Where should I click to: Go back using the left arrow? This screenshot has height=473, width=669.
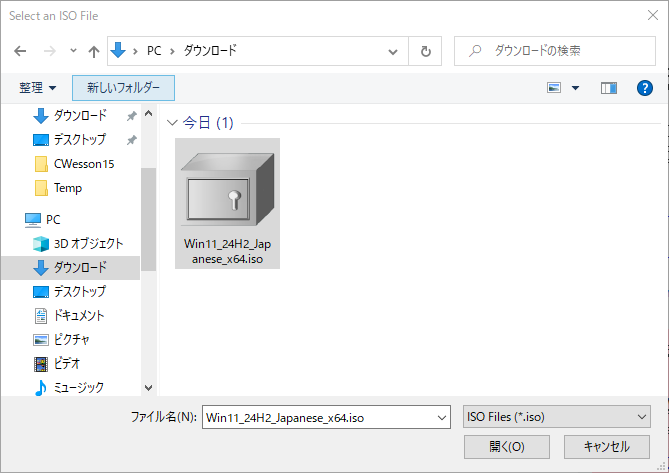[20, 51]
